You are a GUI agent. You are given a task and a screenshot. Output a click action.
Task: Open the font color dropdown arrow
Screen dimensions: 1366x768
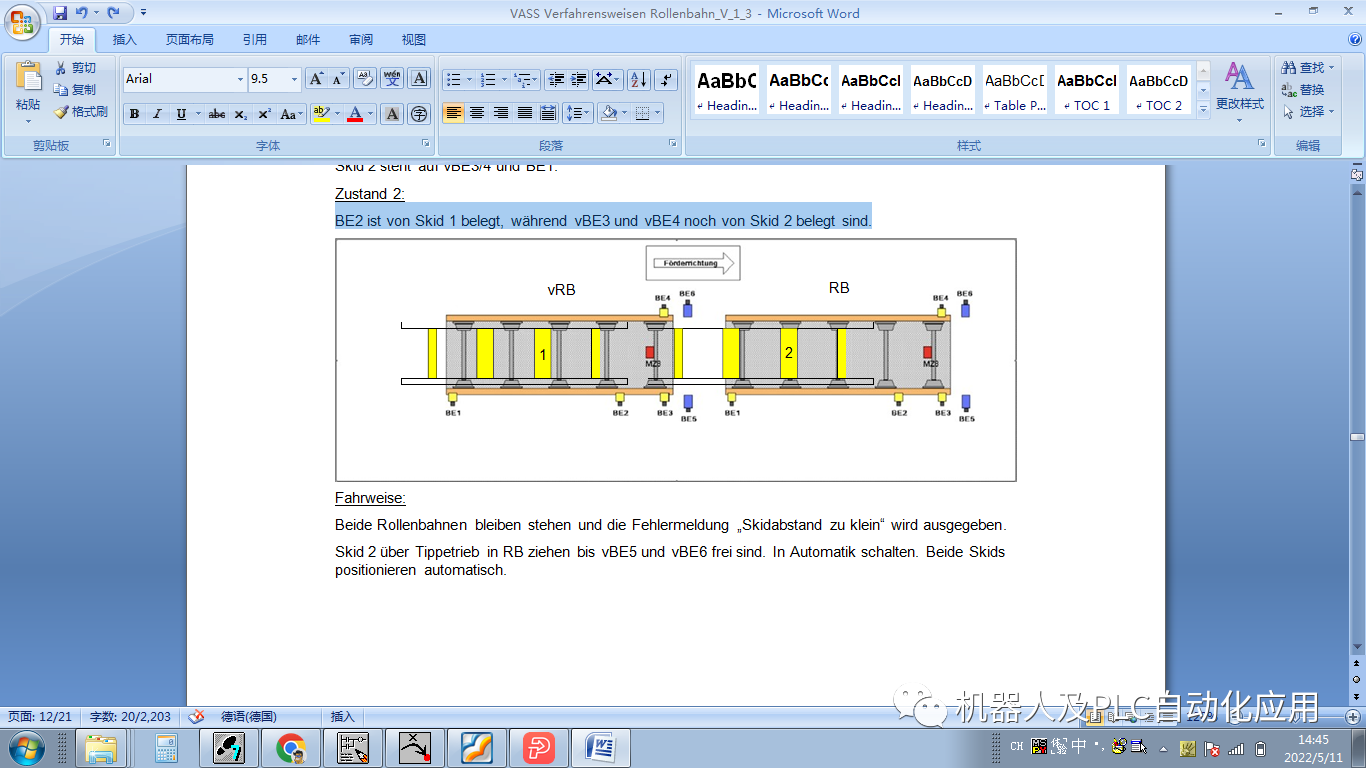coord(369,113)
